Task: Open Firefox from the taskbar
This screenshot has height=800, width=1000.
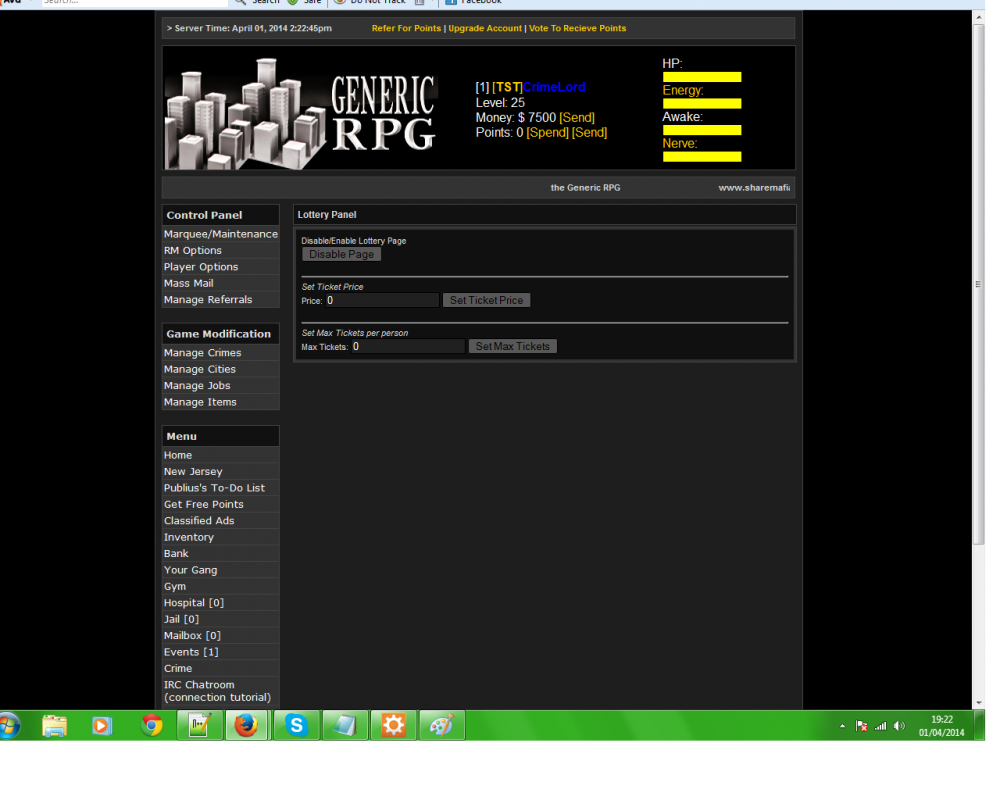Action: [x=247, y=726]
